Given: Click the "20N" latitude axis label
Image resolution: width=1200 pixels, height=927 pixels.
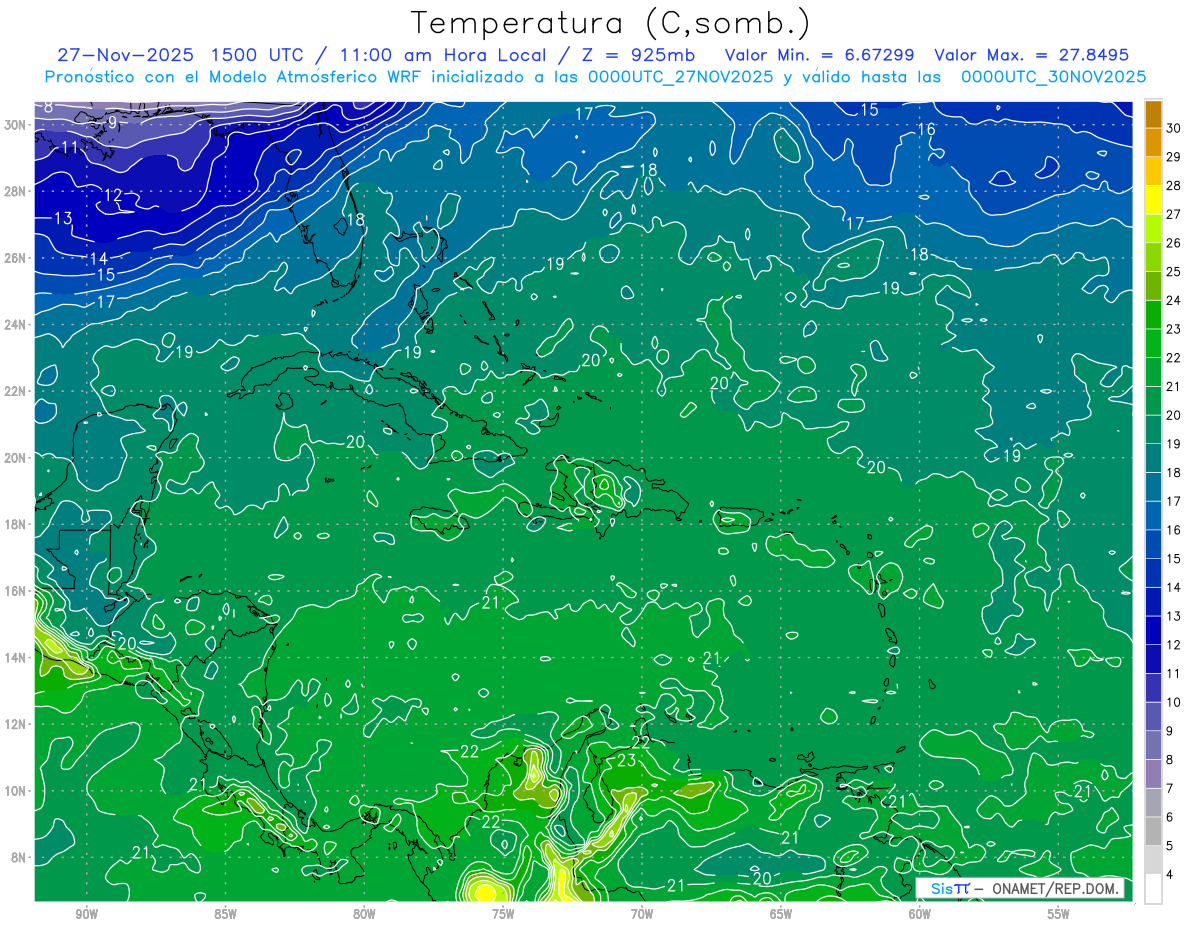Looking at the screenshot, I should point(15,458).
